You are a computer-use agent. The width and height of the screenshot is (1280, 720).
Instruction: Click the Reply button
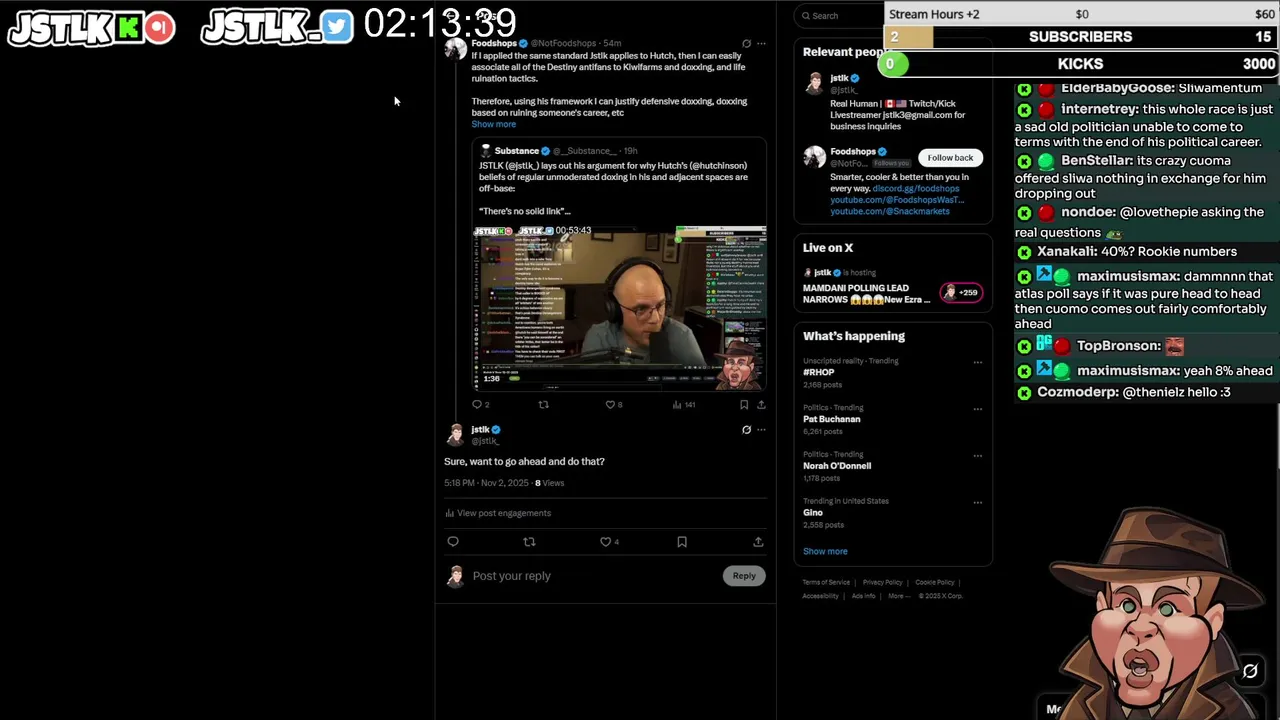(x=744, y=576)
